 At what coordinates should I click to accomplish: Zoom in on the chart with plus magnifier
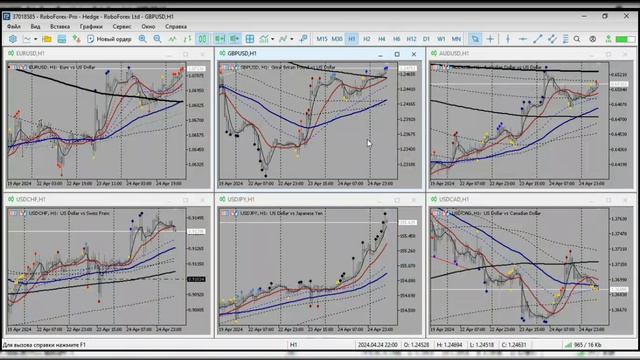click(142, 39)
